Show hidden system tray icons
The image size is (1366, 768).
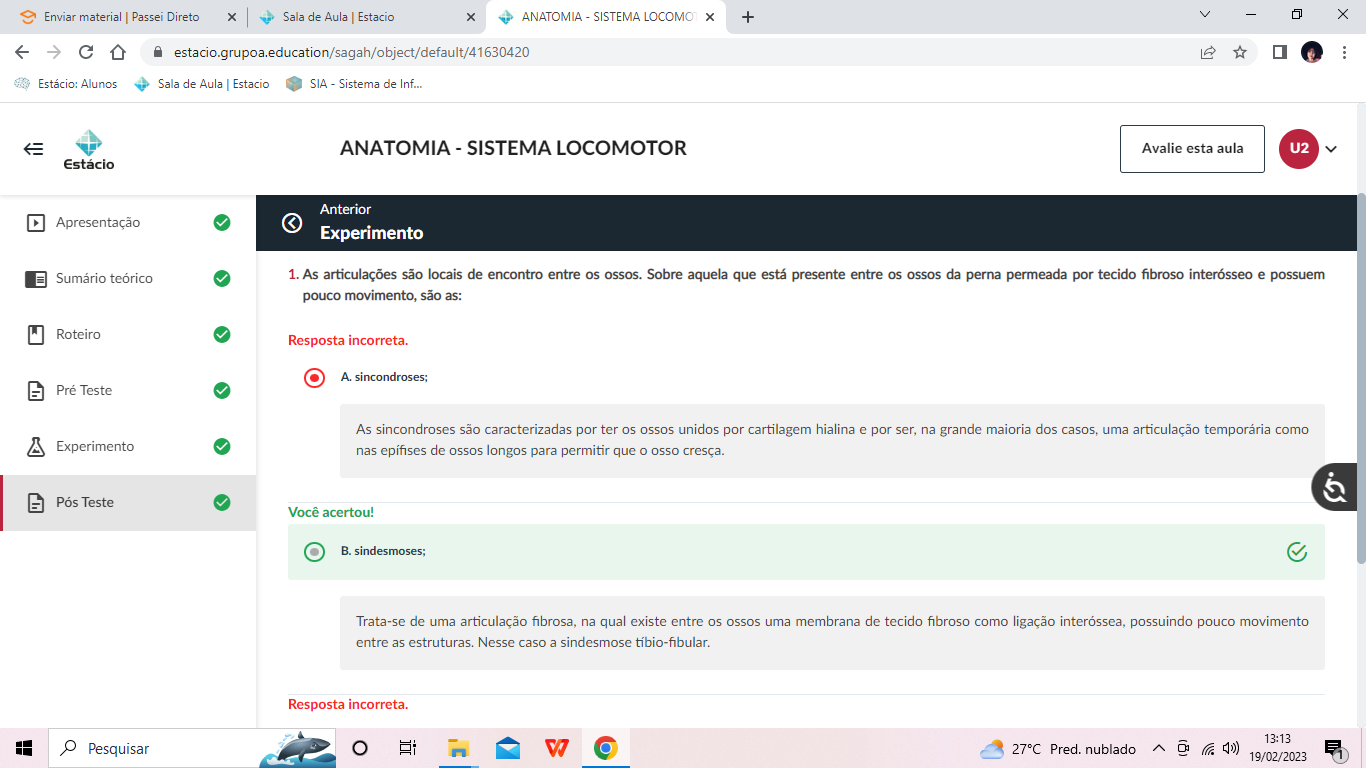coord(1159,748)
